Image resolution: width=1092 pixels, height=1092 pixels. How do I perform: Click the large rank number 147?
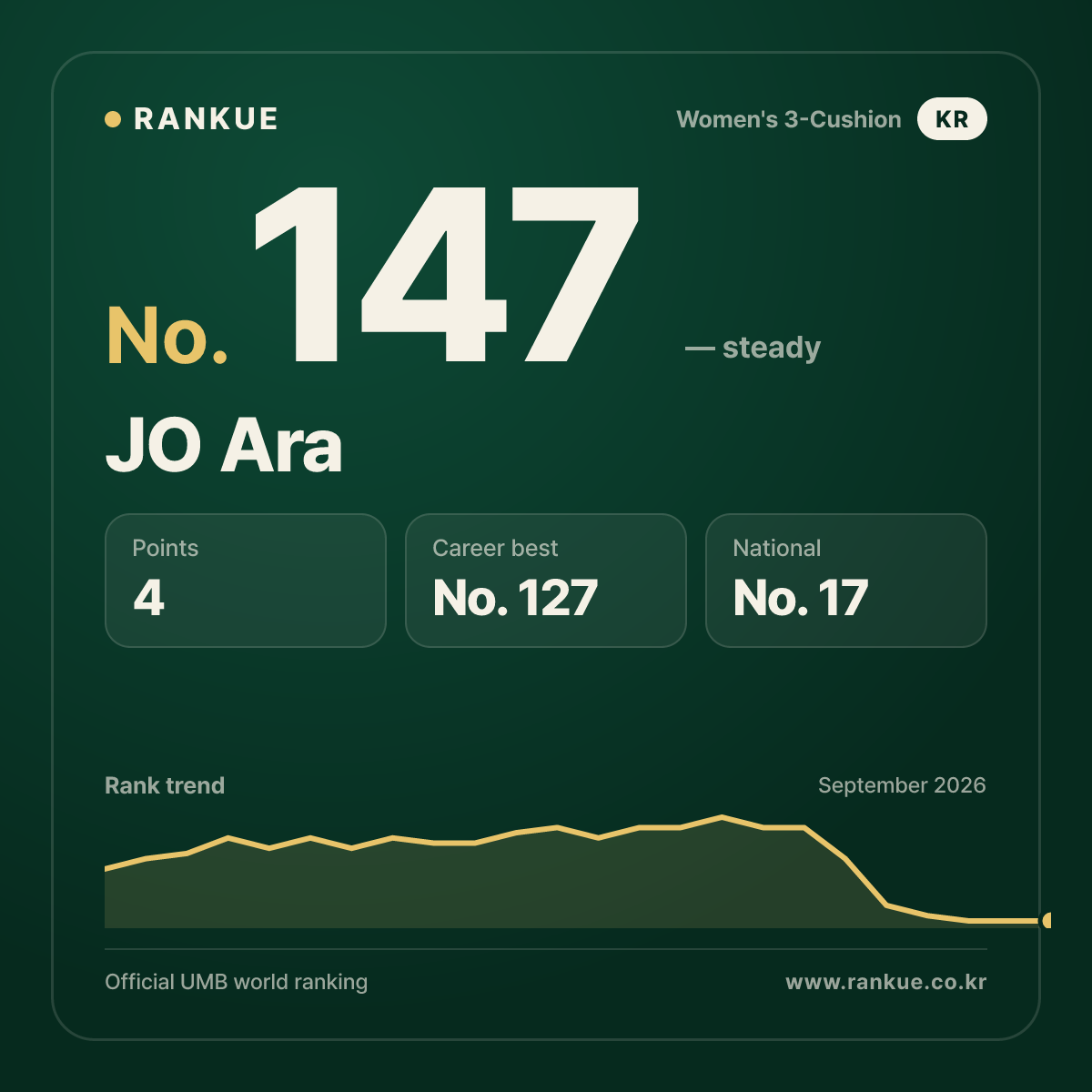[446, 275]
